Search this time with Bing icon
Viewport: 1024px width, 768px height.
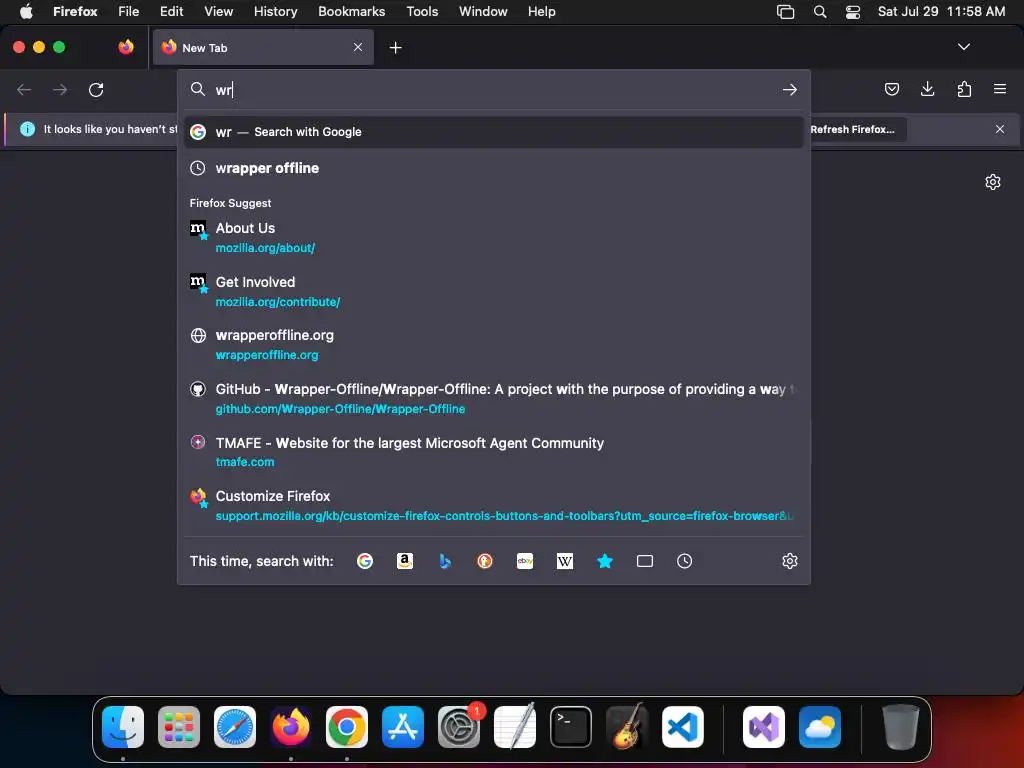(x=445, y=561)
